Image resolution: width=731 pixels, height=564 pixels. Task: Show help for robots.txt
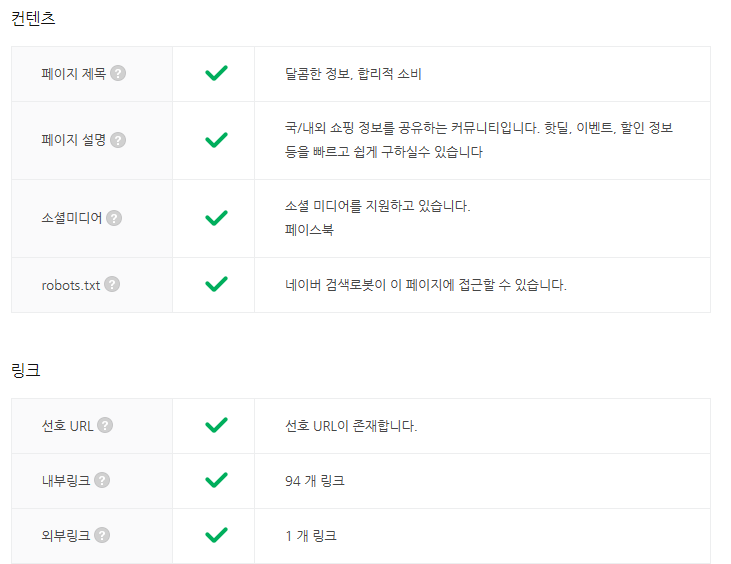(x=112, y=284)
